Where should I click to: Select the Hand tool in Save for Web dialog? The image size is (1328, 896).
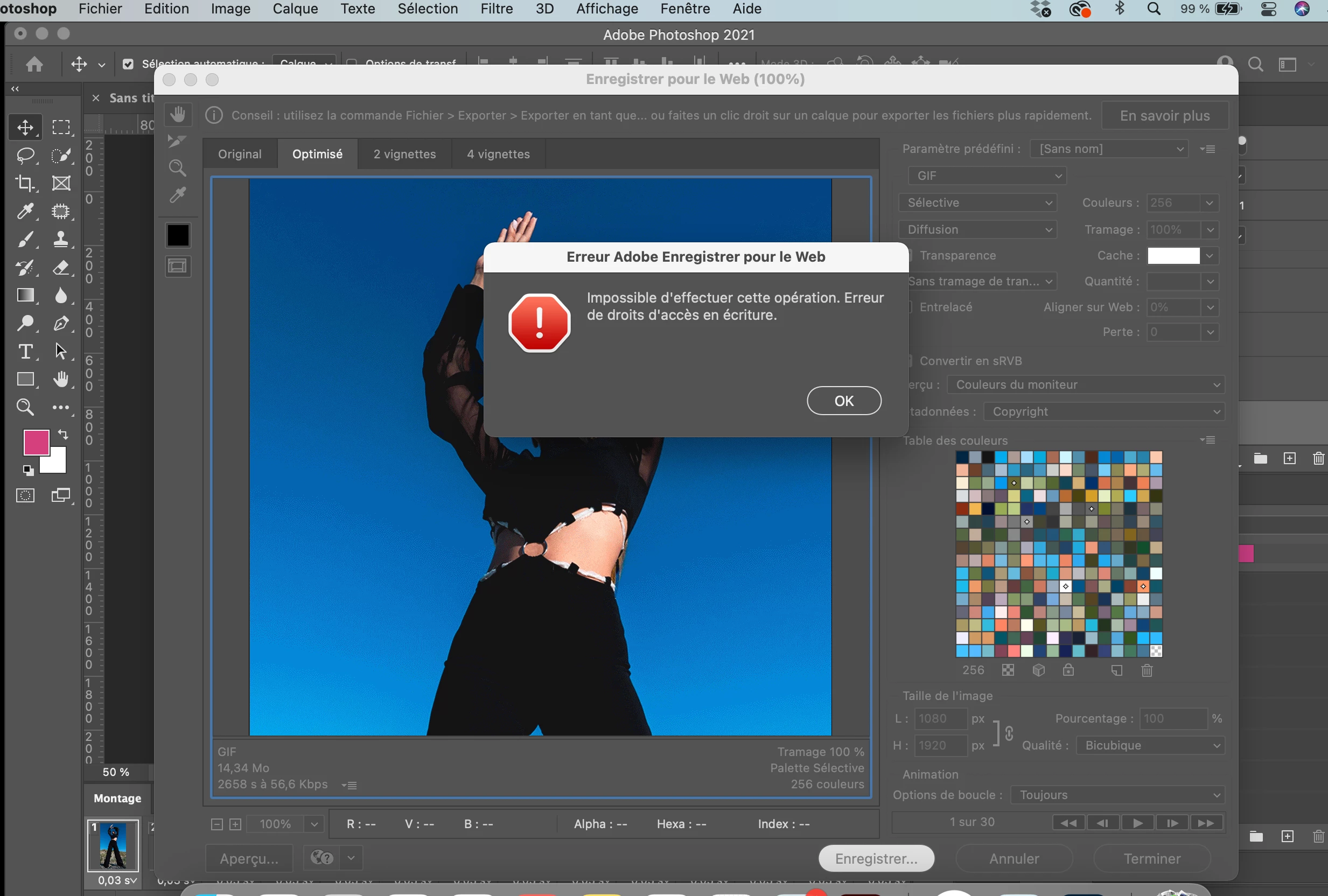(178, 114)
